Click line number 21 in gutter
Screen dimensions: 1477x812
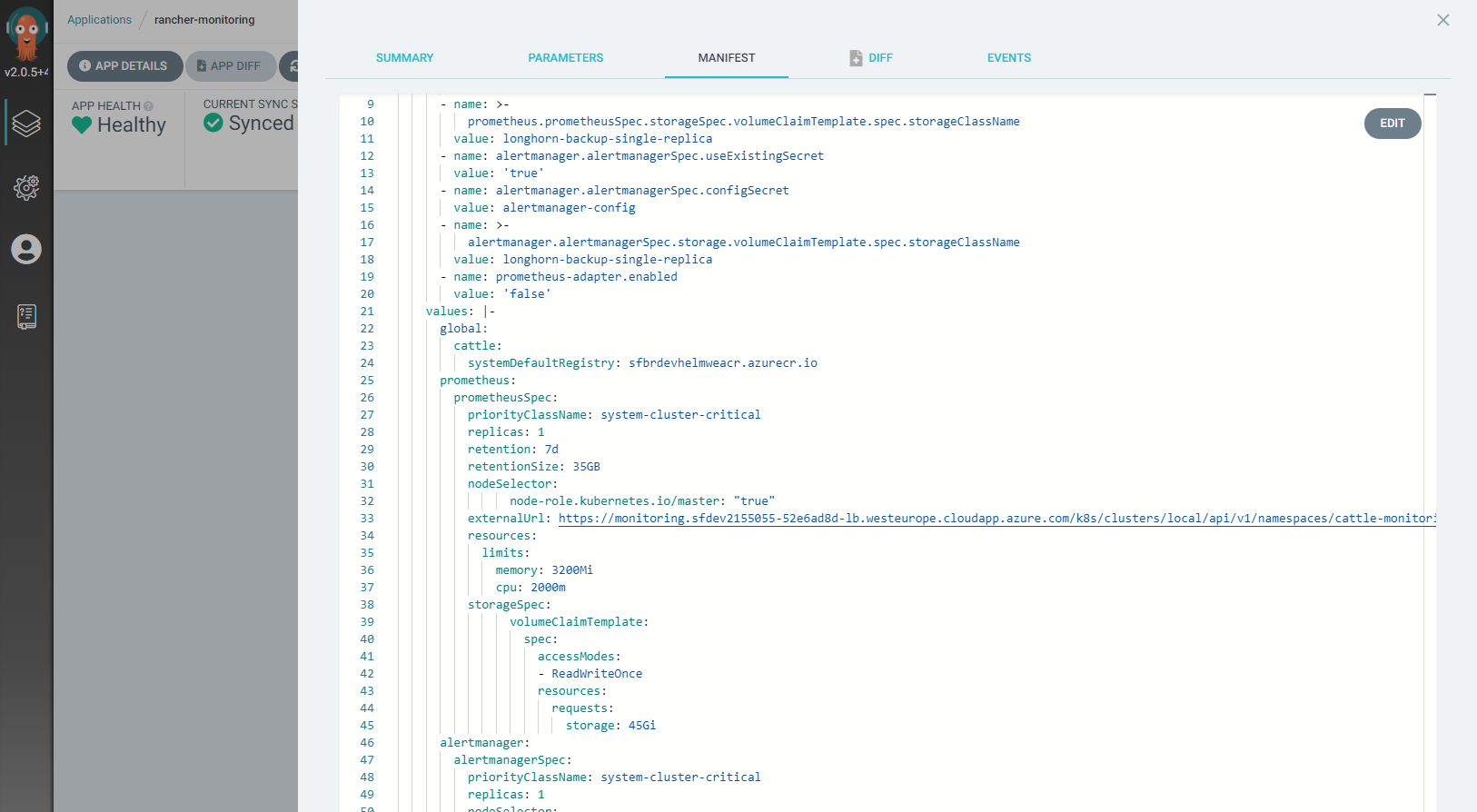pyautogui.click(x=367, y=312)
